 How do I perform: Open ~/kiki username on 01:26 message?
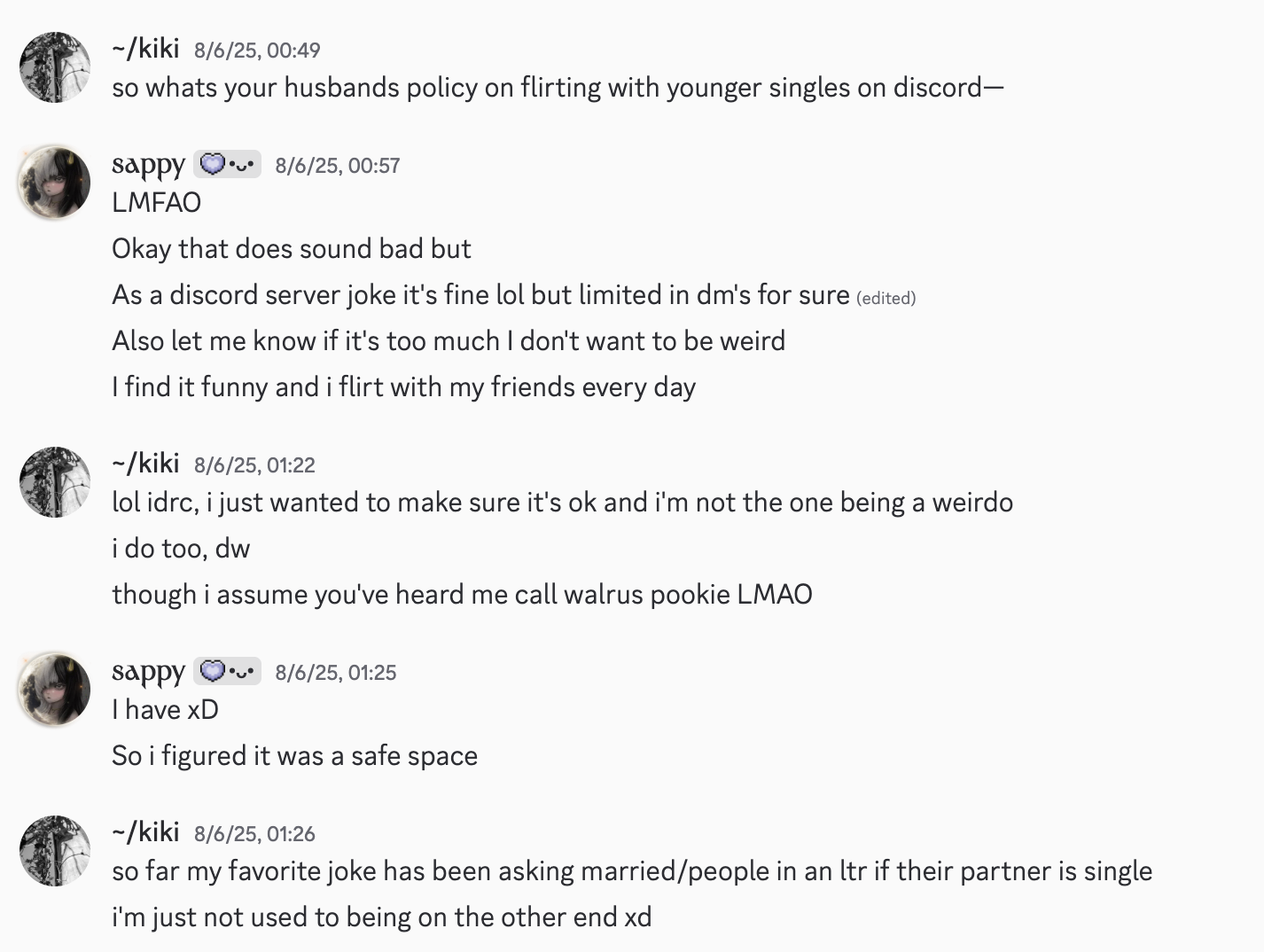[x=146, y=832]
